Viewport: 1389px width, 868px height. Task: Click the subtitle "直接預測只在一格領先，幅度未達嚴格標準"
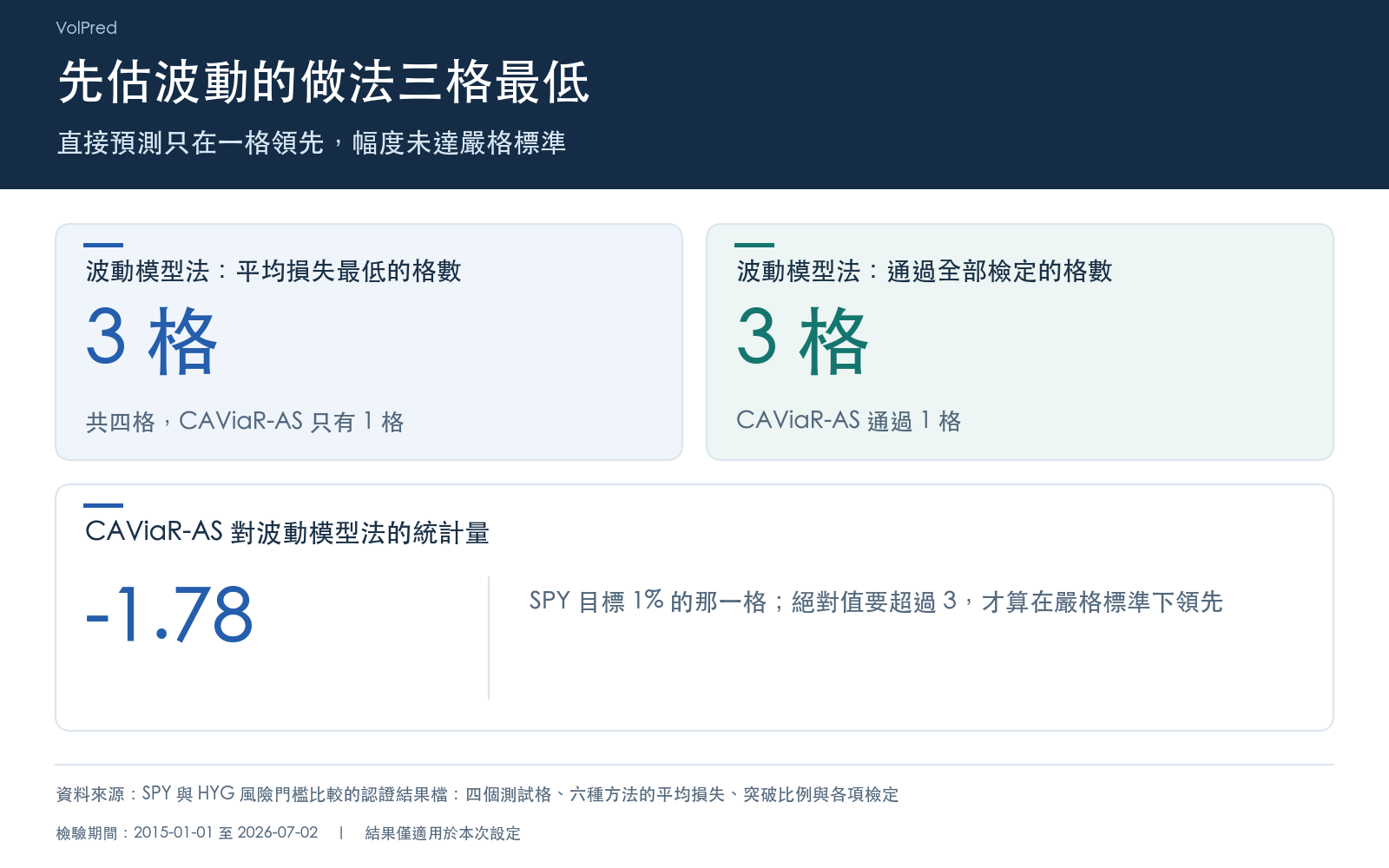(x=312, y=142)
